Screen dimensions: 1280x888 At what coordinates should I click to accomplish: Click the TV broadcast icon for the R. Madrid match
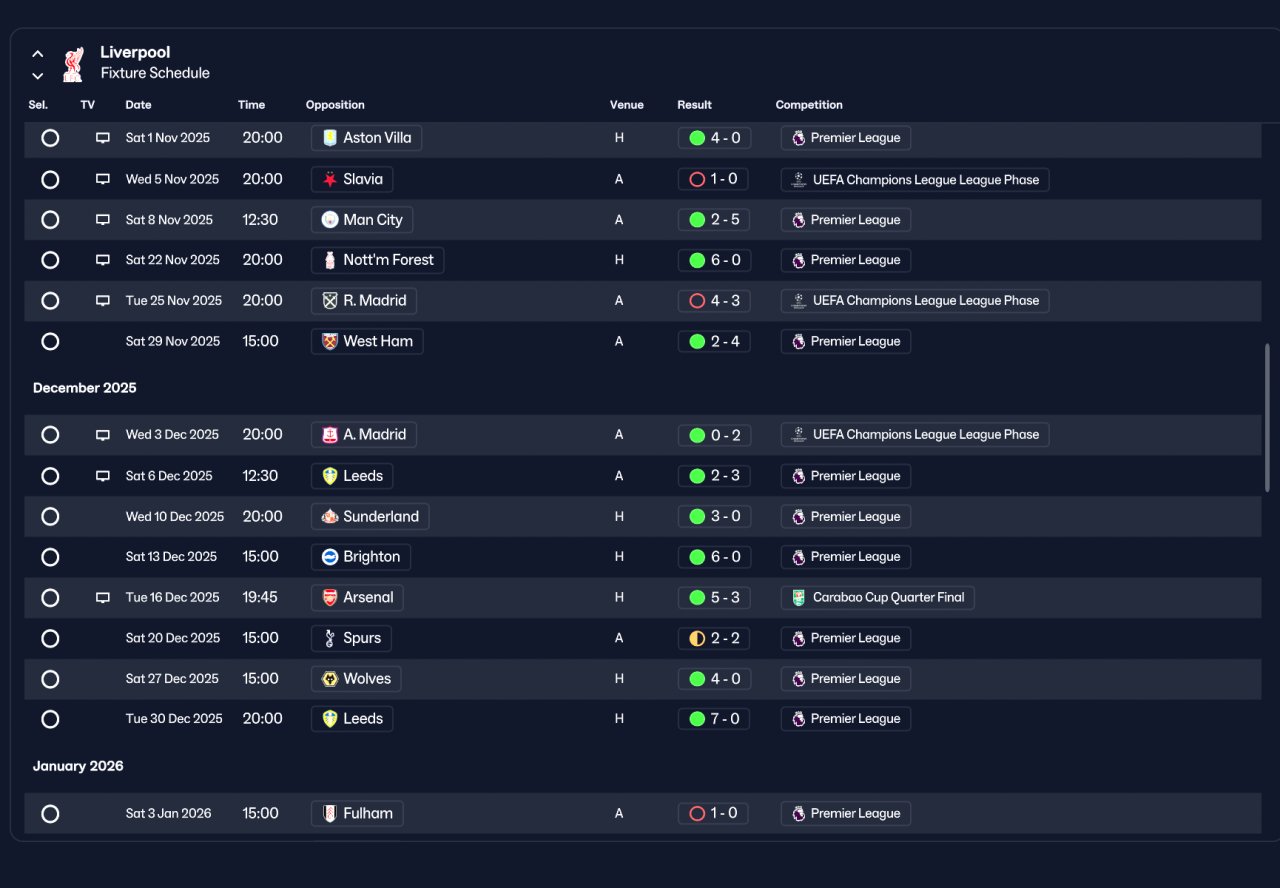tap(102, 300)
